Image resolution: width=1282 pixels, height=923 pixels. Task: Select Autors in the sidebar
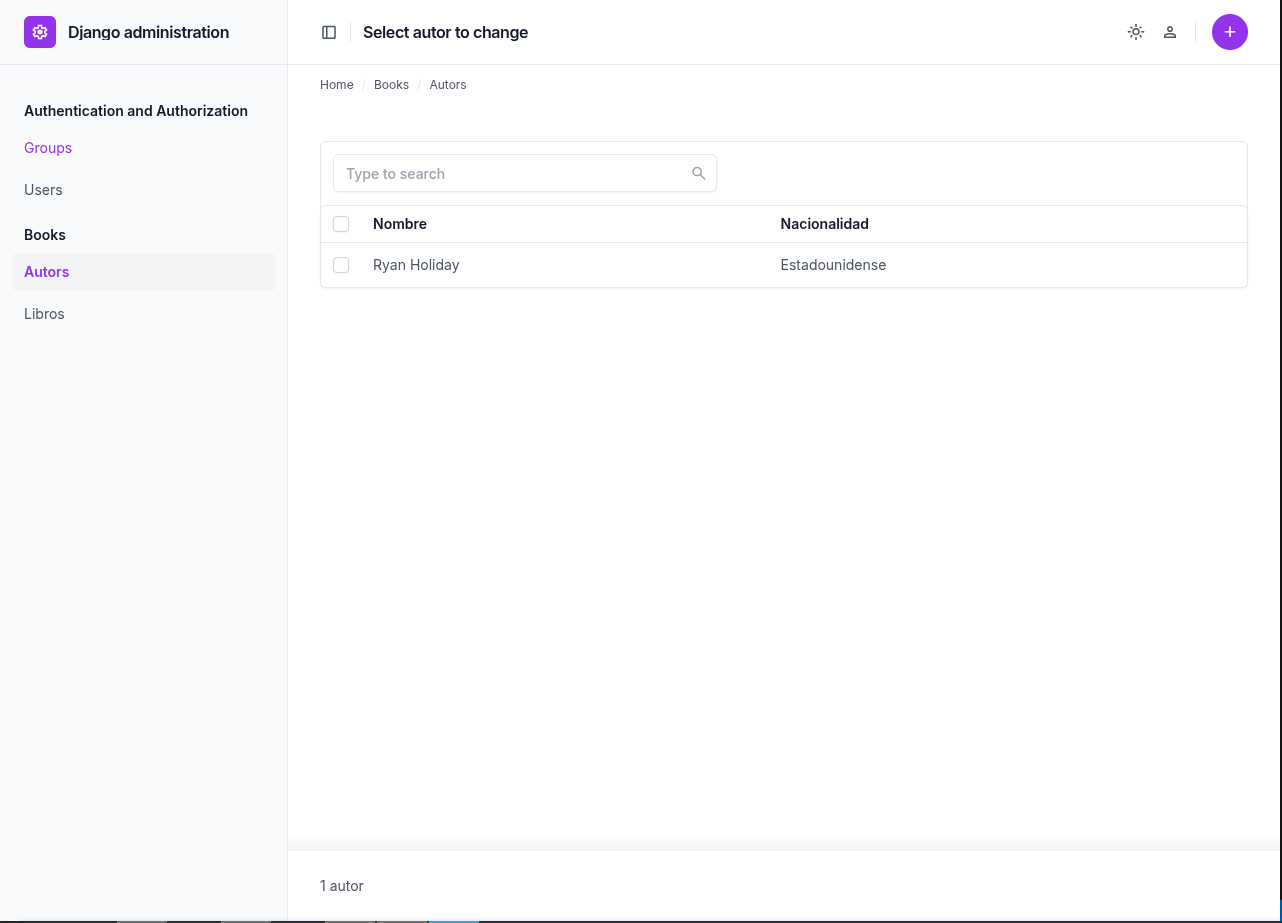pyautogui.click(x=144, y=272)
